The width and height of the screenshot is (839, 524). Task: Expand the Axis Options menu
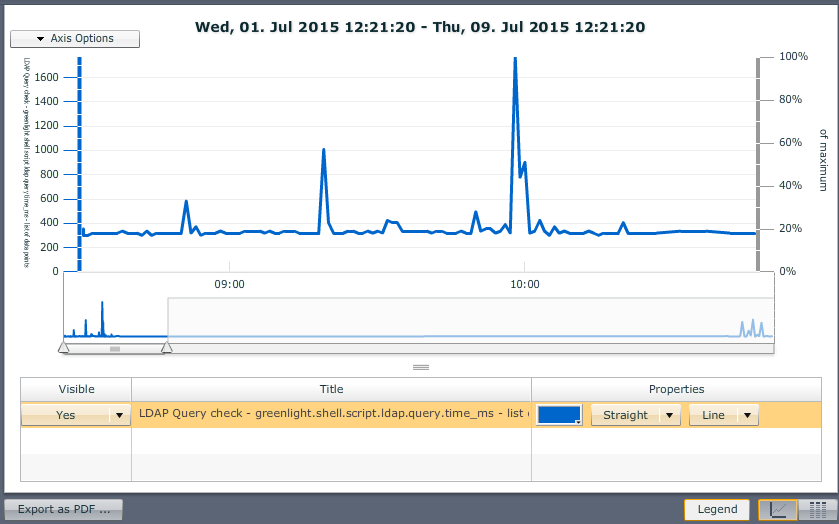pyautogui.click(x=75, y=39)
